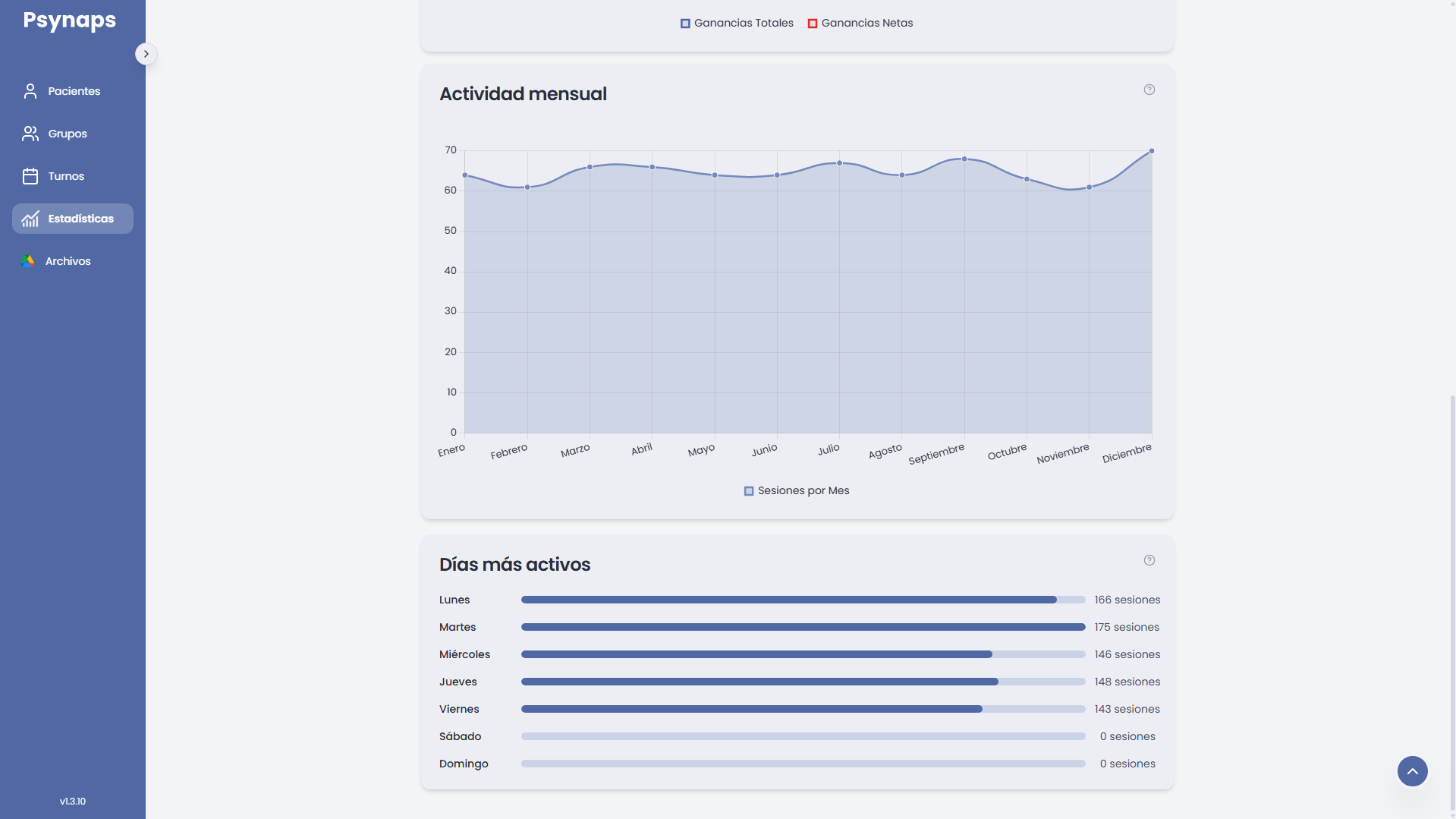Click the empty Domingo progress bar
This screenshot has width=1456, height=819.
(803, 764)
